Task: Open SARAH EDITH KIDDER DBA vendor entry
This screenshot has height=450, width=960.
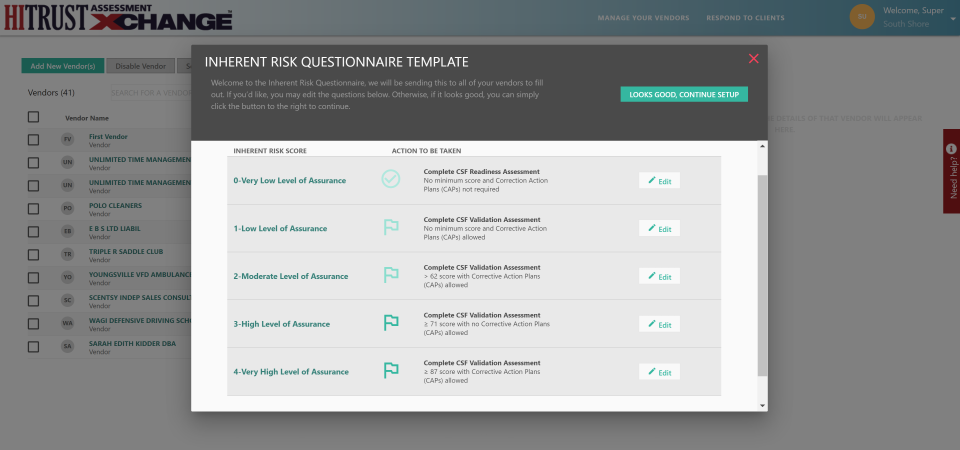Action: [x=132, y=343]
